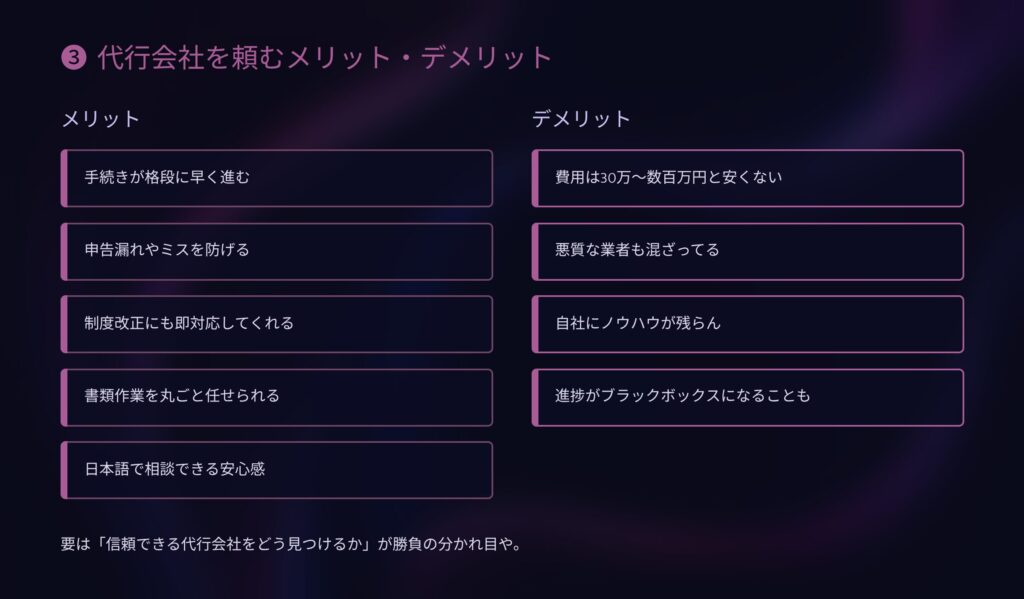This screenshot has width=1024, height=599.
Task: Select the 自社にノウハウが残らん card
Action: 748,324
